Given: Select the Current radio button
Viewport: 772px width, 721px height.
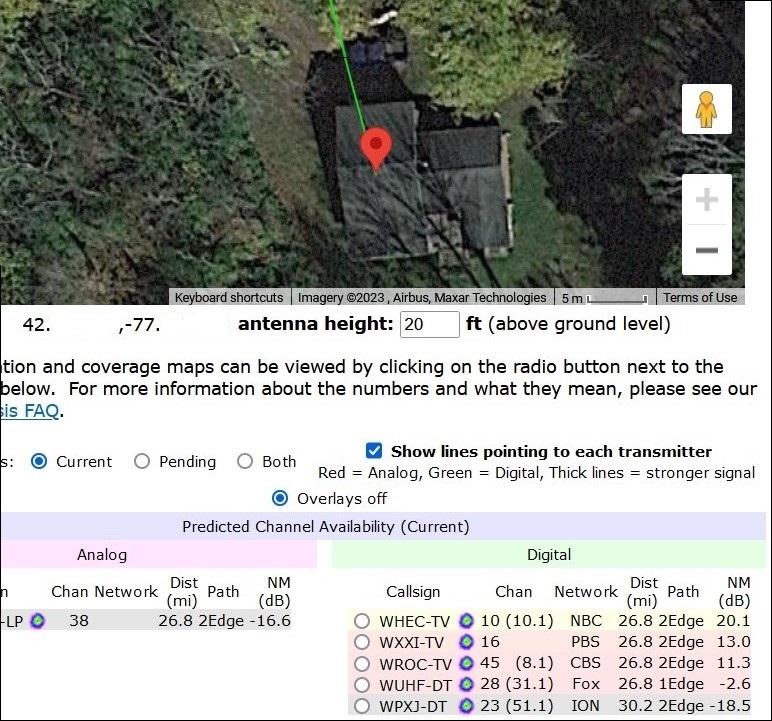Looking at the screenshot, I should coord(39,461).
